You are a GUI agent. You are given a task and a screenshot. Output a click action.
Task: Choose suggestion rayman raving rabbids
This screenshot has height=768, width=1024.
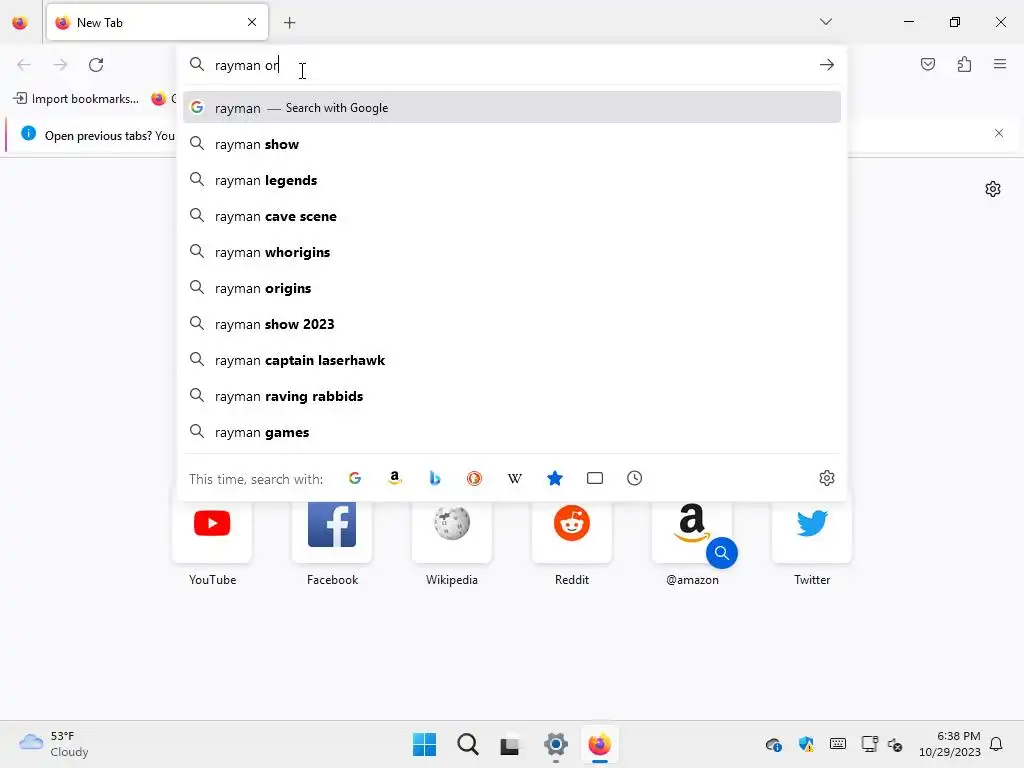coord(512,396)
